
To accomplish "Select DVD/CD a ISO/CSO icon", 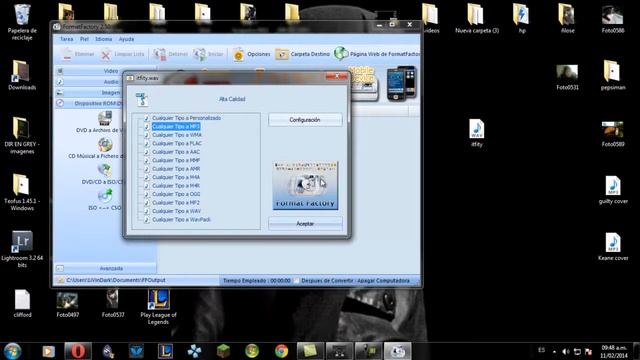I will pos(104,171).
